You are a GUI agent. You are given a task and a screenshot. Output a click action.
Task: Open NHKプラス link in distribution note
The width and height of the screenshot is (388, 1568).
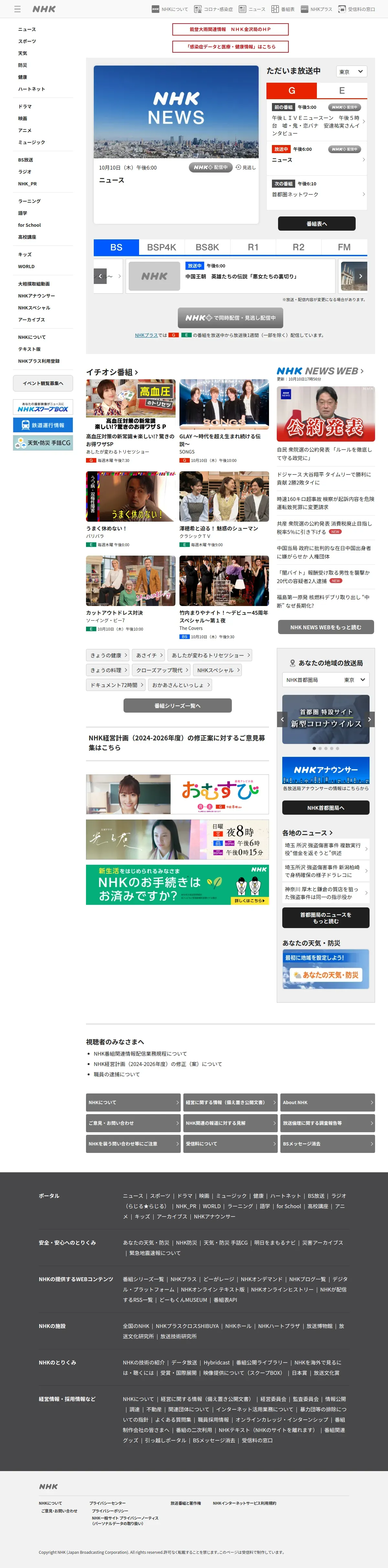(146, 335)
